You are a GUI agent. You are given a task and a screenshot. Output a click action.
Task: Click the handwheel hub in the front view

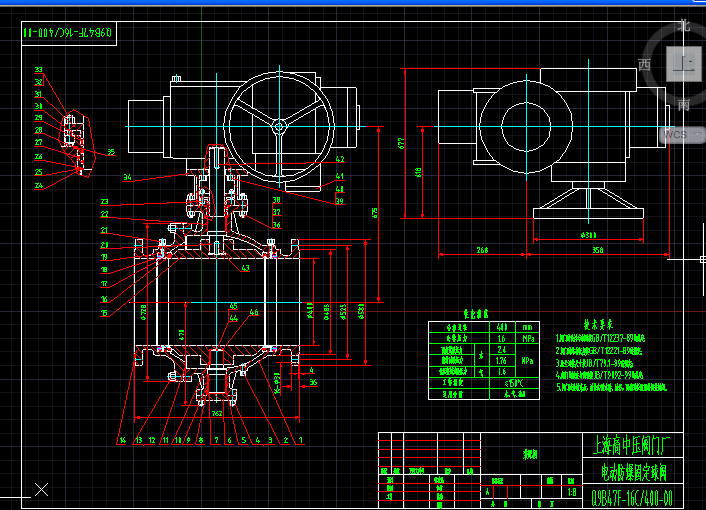tap(279, 126)
